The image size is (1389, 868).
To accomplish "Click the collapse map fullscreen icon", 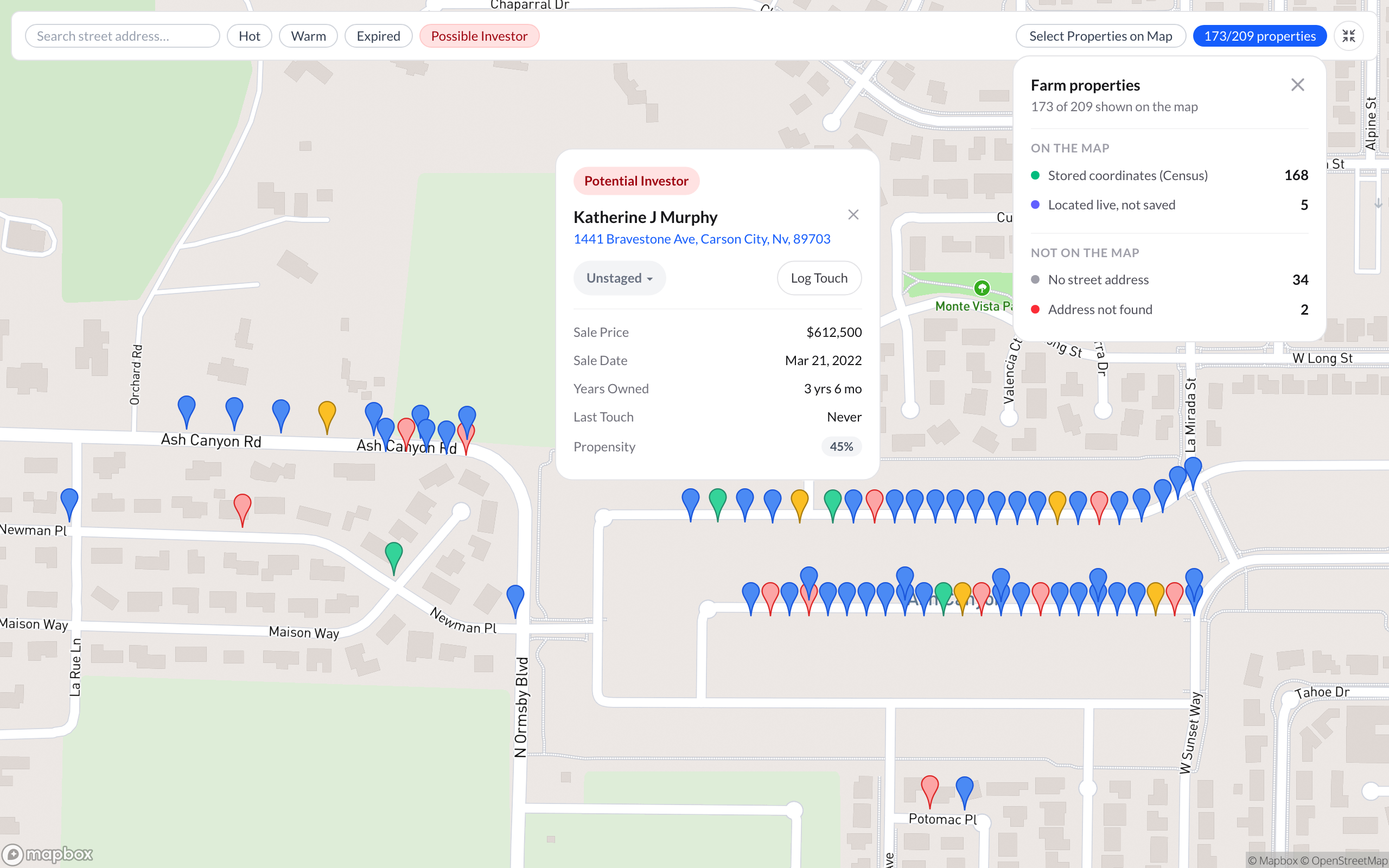I will click(x=1348, y=36).
